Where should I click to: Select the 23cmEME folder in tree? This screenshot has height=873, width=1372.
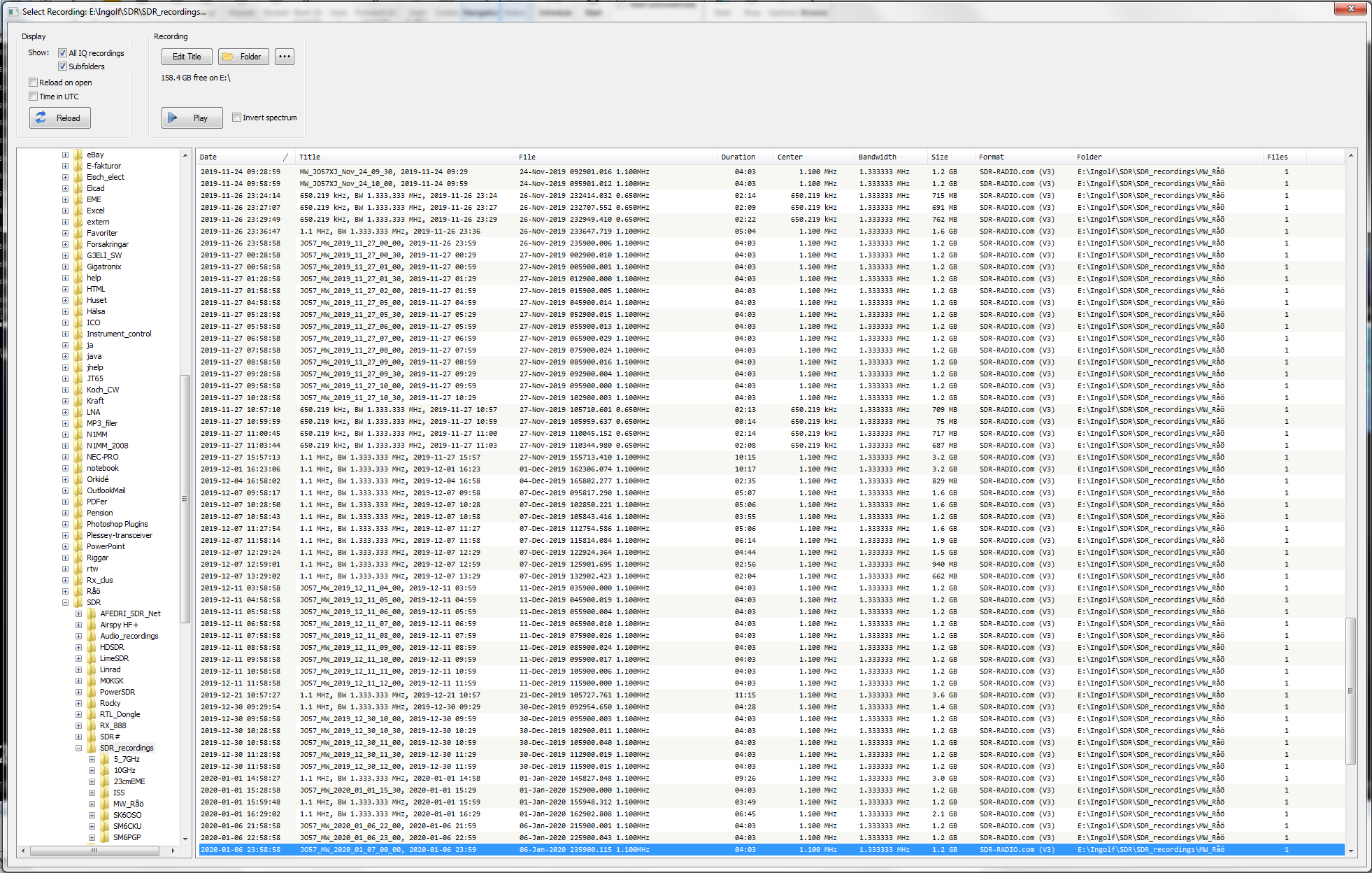129,781
